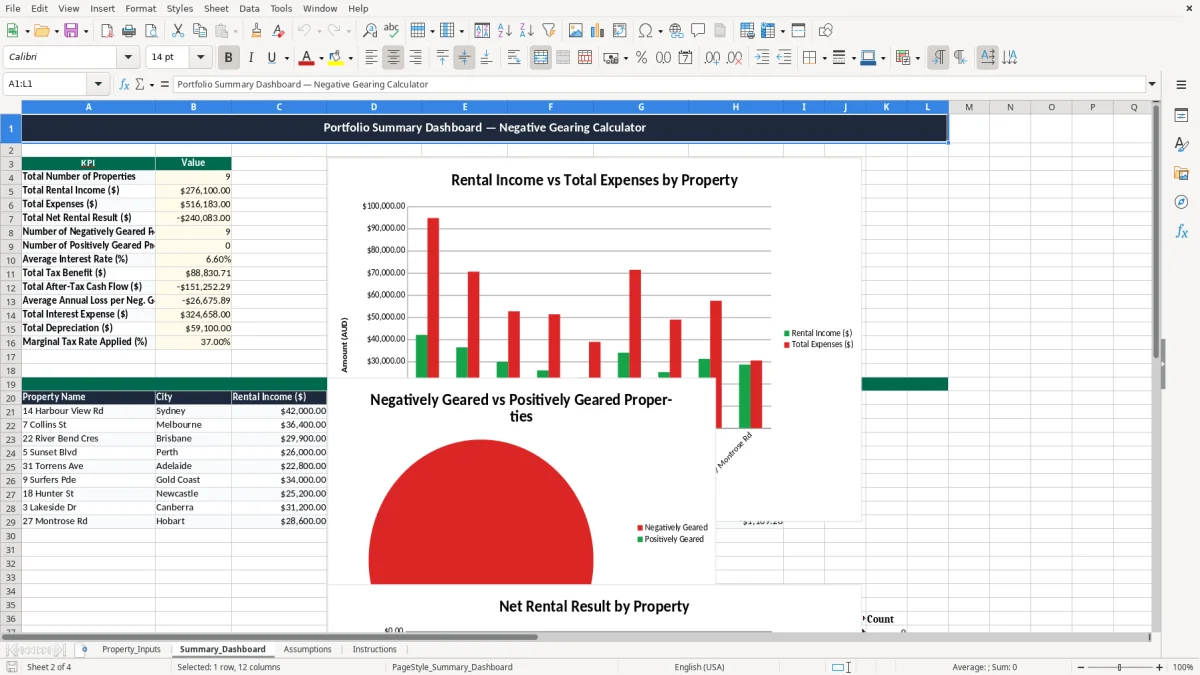Toggle Bold formatting
The height and width of the screenshot is (675, 1200).
228,58
